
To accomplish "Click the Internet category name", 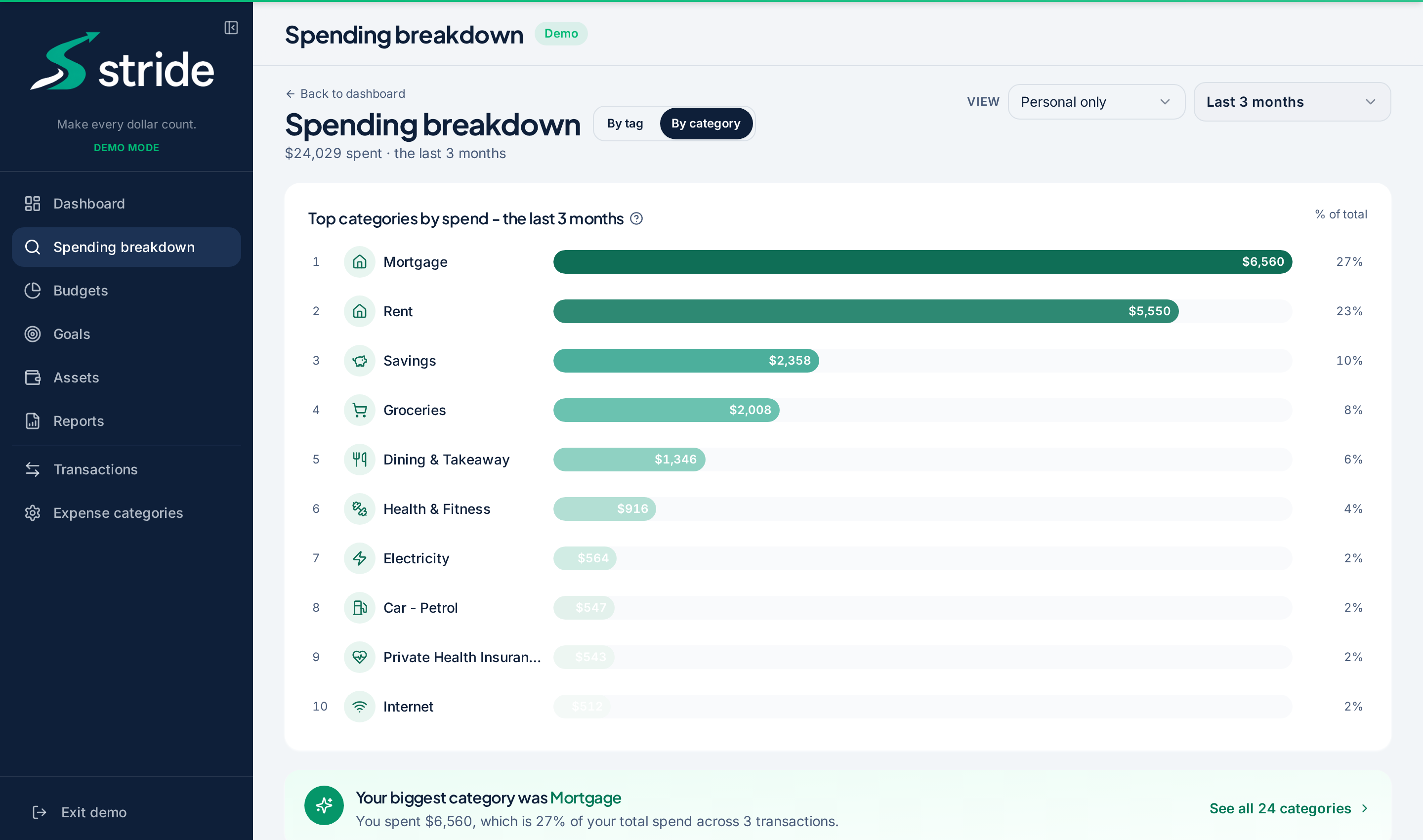I will [x=408, y=707].
